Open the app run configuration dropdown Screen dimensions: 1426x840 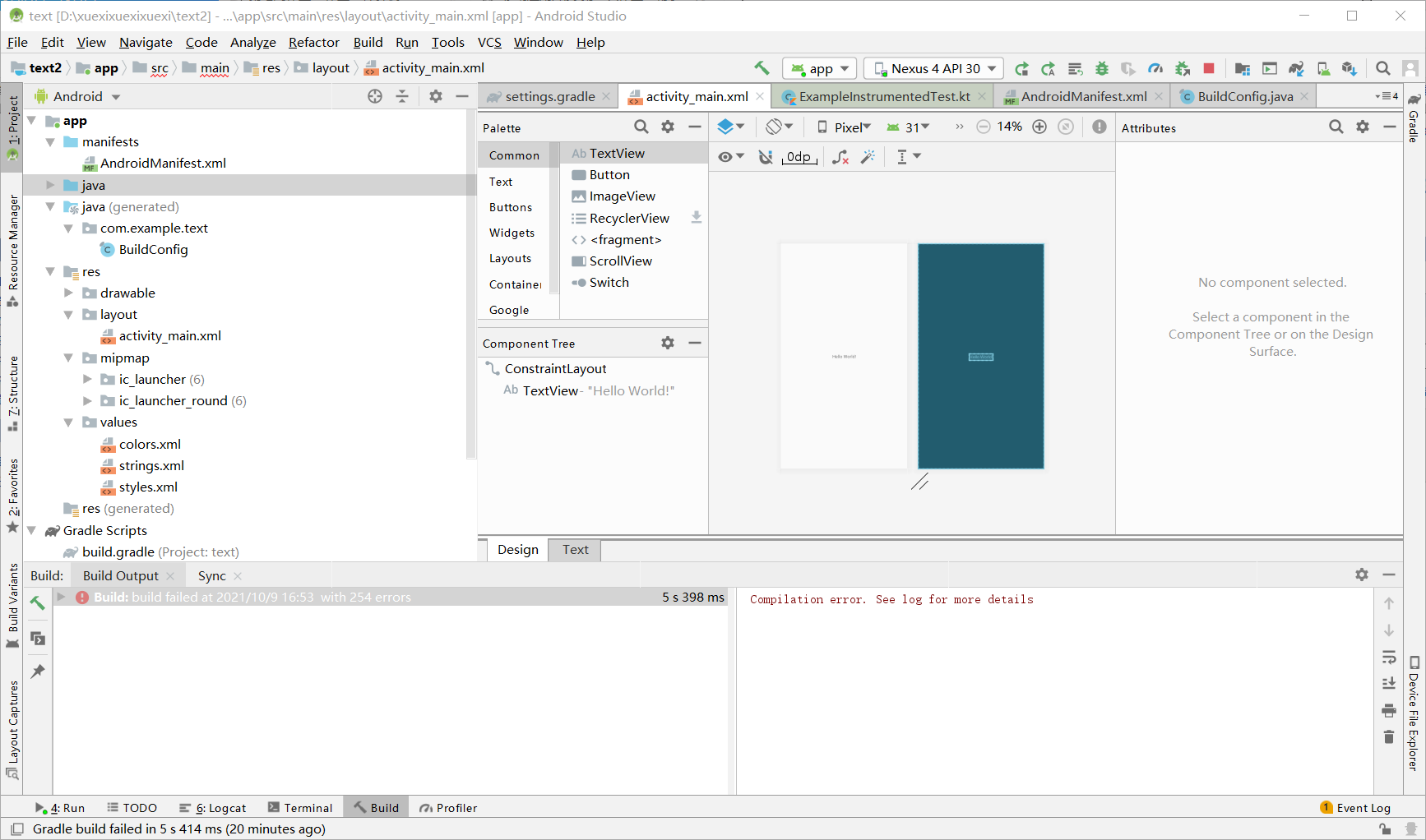[820, 69]
